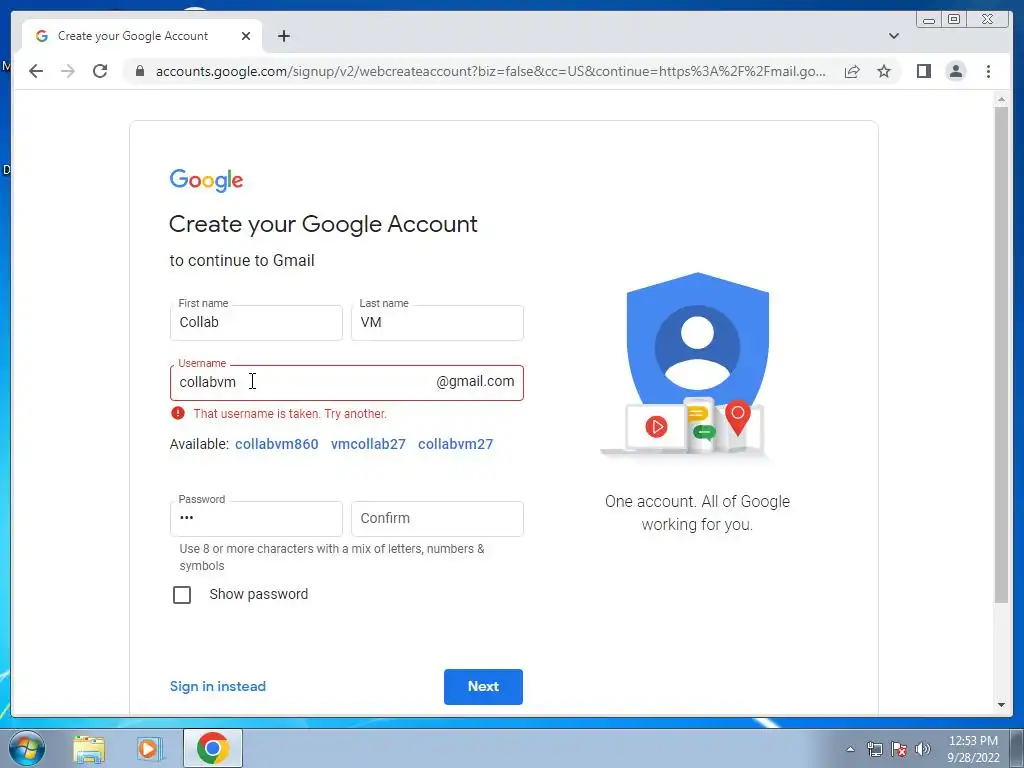Bookmark this page with the star icon
Viewport: 1024px width, 768px height.
[x=884, y=71]
